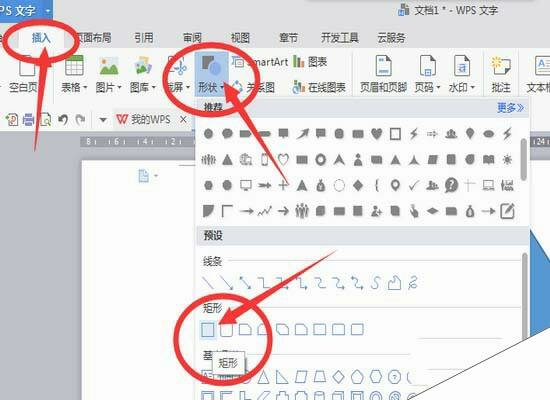Insert a 批注 comment
550x400 pixels.
coord(501,74)
